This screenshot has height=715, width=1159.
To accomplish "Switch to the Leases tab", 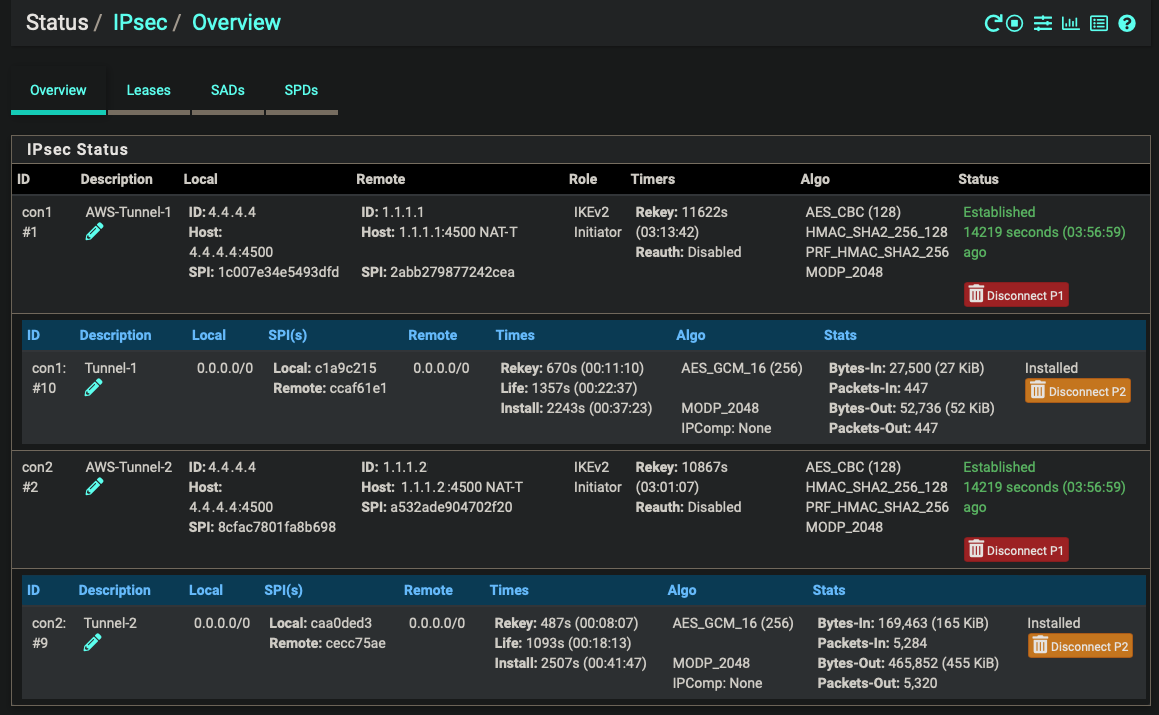I will pos(148,90).
